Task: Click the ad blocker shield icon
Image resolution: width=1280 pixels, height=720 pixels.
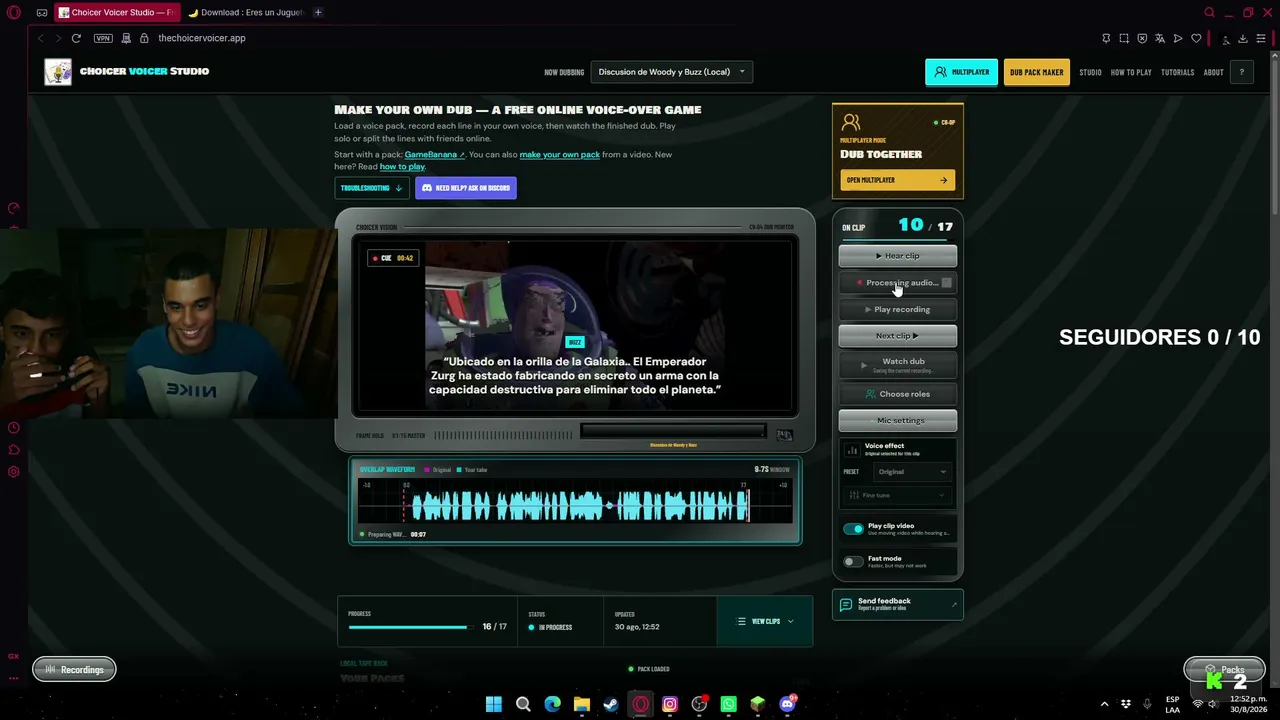Action: [x=1142, y=38]
